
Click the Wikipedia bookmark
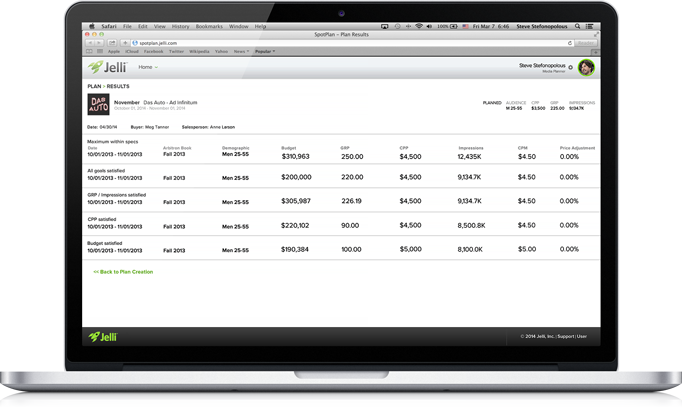click(x=199, y=51)
